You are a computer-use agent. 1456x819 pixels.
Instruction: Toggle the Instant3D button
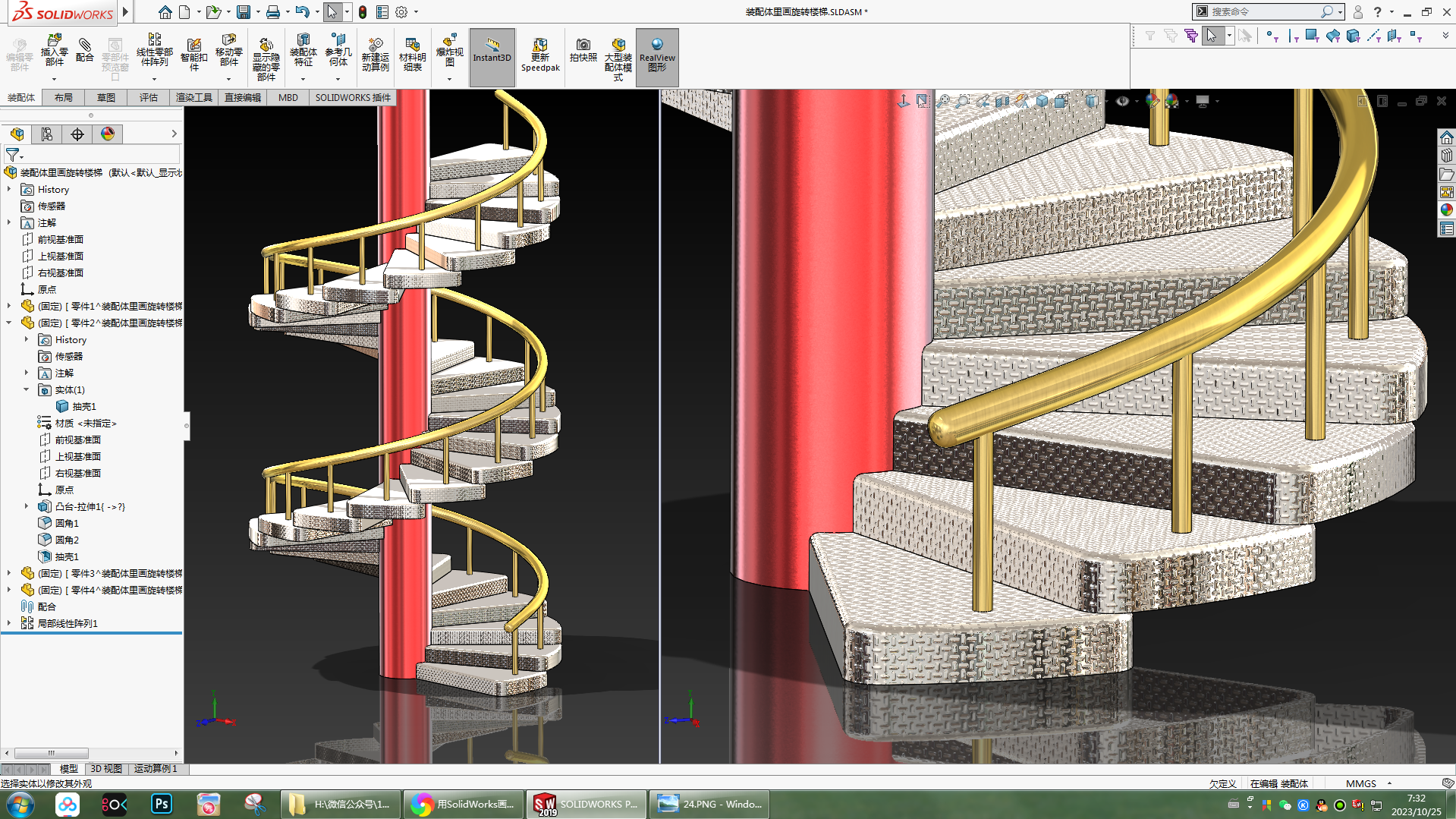pos(492,57)
